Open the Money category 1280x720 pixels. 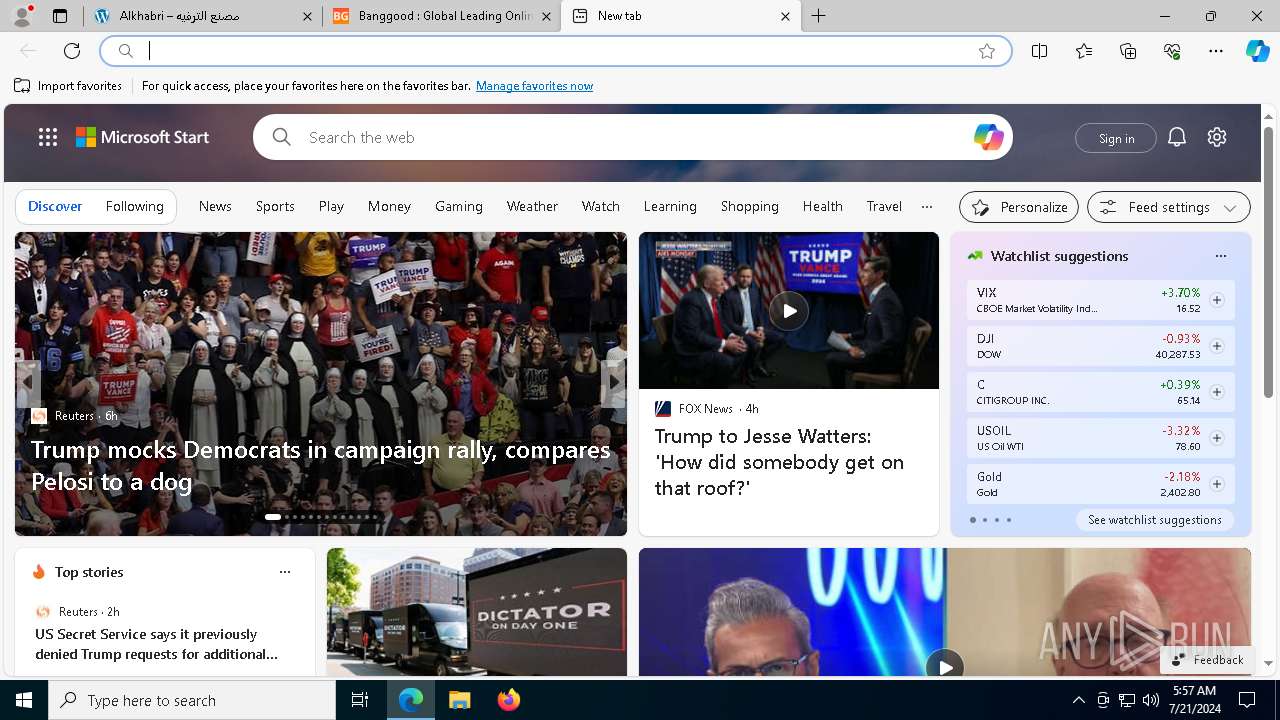point(389,206)
